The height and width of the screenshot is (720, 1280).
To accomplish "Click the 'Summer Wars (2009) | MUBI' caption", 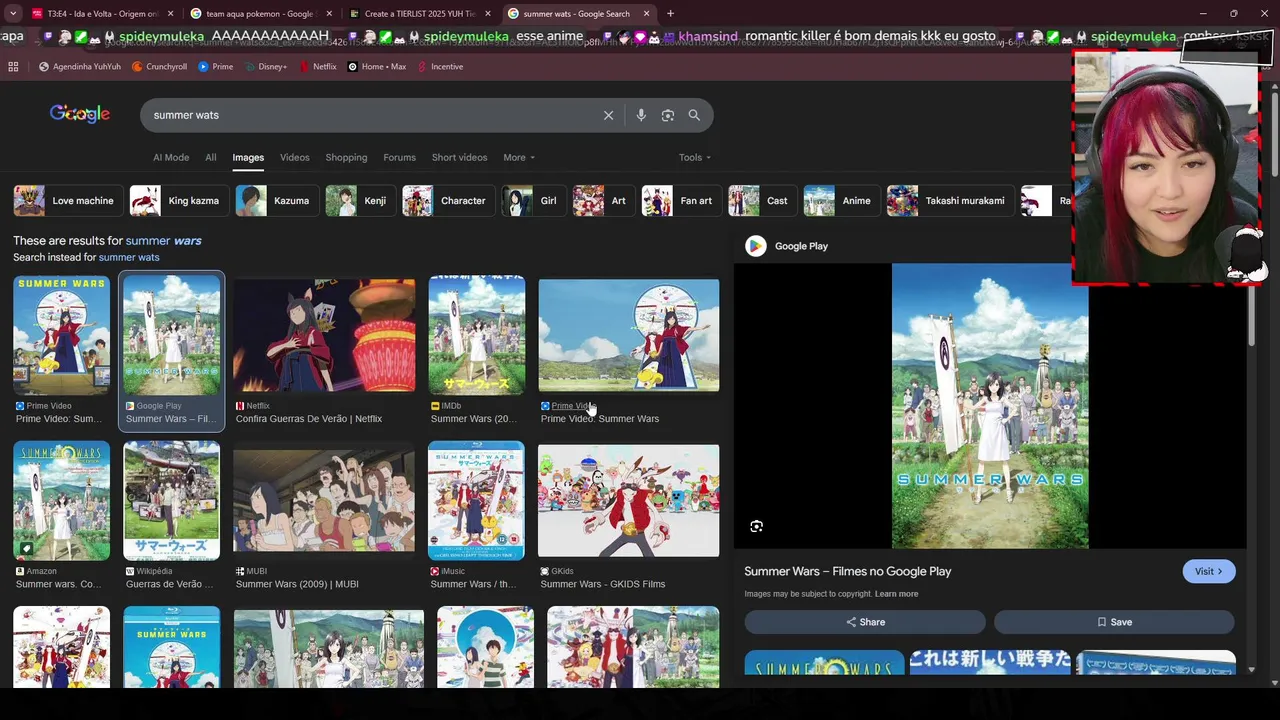I will pos(297,584).
